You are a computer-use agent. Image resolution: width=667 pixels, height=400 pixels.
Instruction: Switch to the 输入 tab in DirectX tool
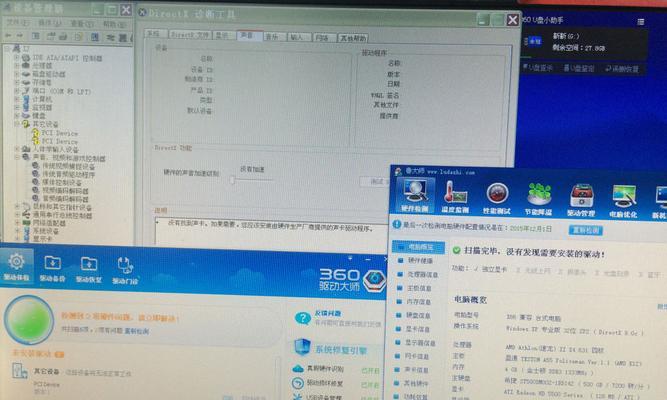[299, 37]
